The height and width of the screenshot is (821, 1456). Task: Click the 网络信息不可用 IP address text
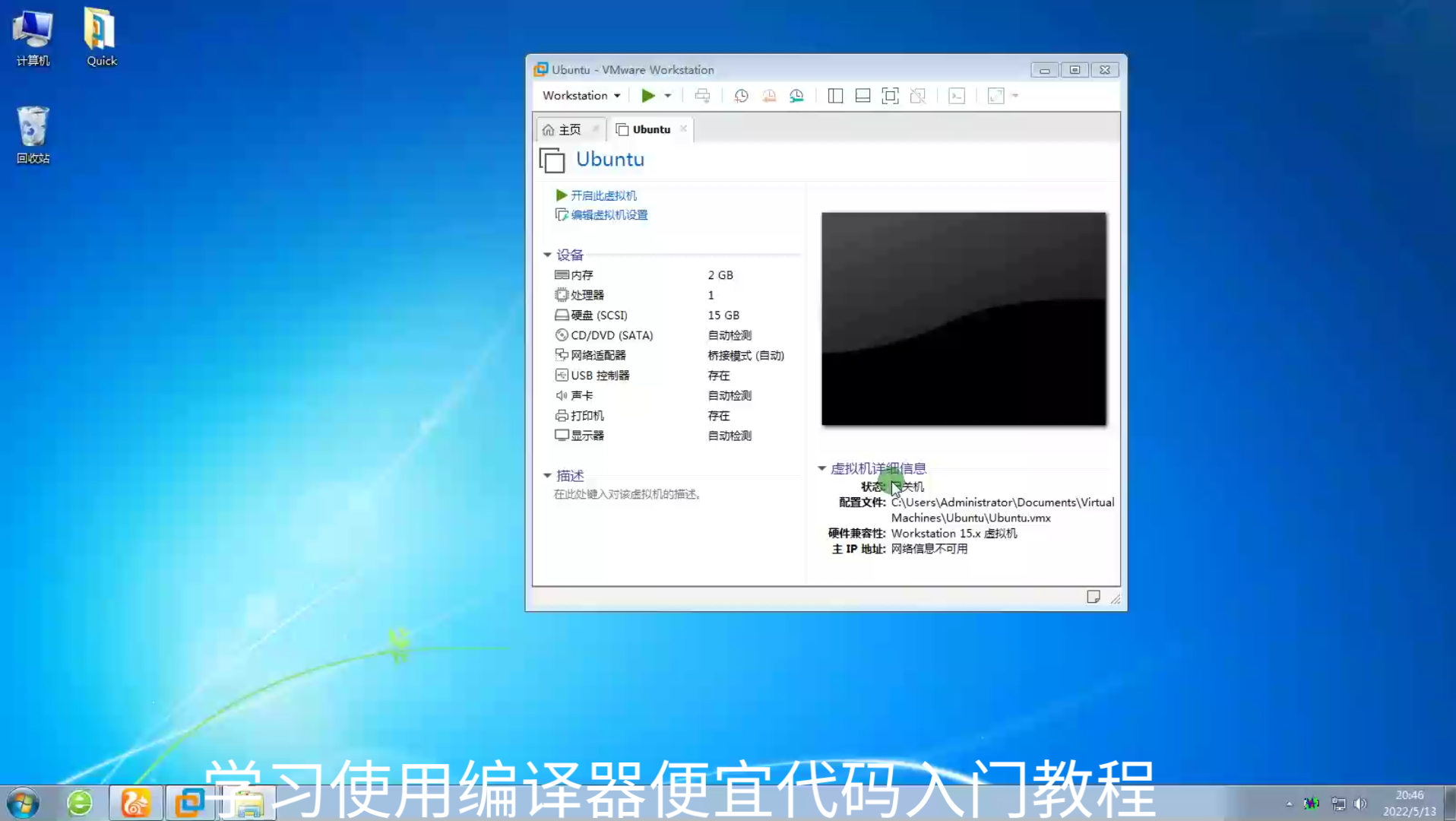[929, 549]
